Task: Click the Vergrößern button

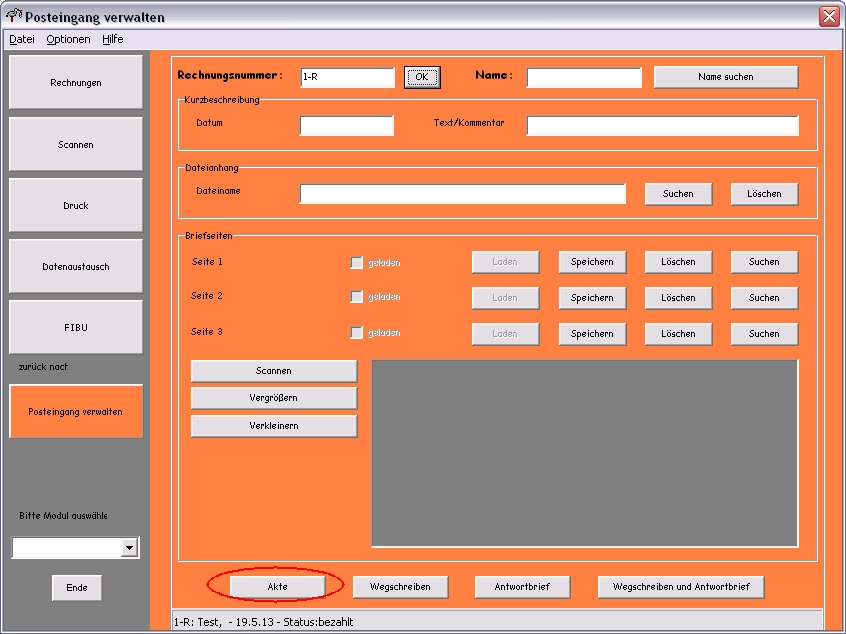Action: click(274, 398)
